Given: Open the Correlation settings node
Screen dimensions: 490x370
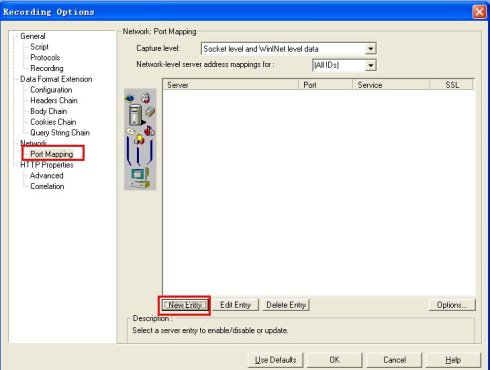Looking at the screenshot, I should [x=47, y=186].
